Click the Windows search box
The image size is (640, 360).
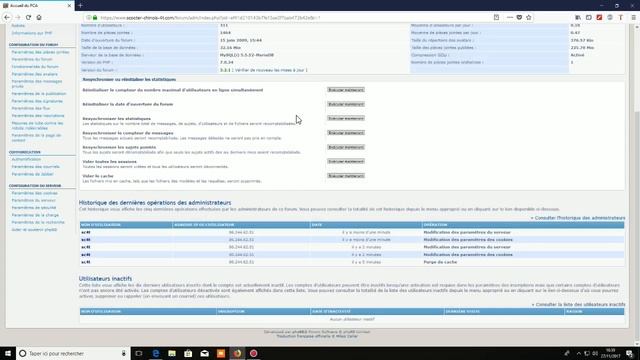click(73, 353)
